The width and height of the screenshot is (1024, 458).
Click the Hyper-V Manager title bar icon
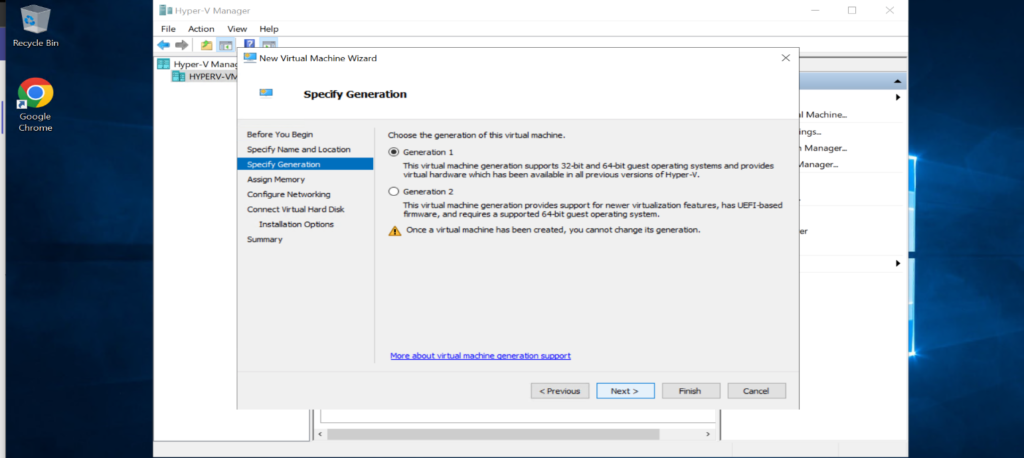point(165,10)
